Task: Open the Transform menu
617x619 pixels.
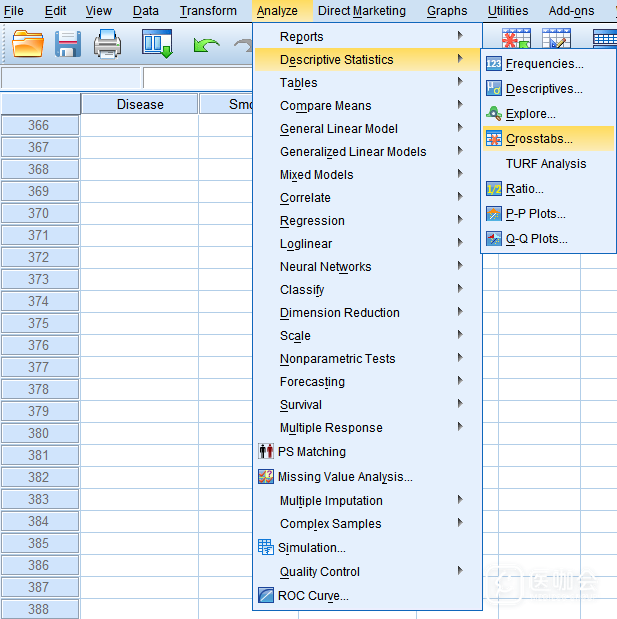Action: click(x=208, y=11)
